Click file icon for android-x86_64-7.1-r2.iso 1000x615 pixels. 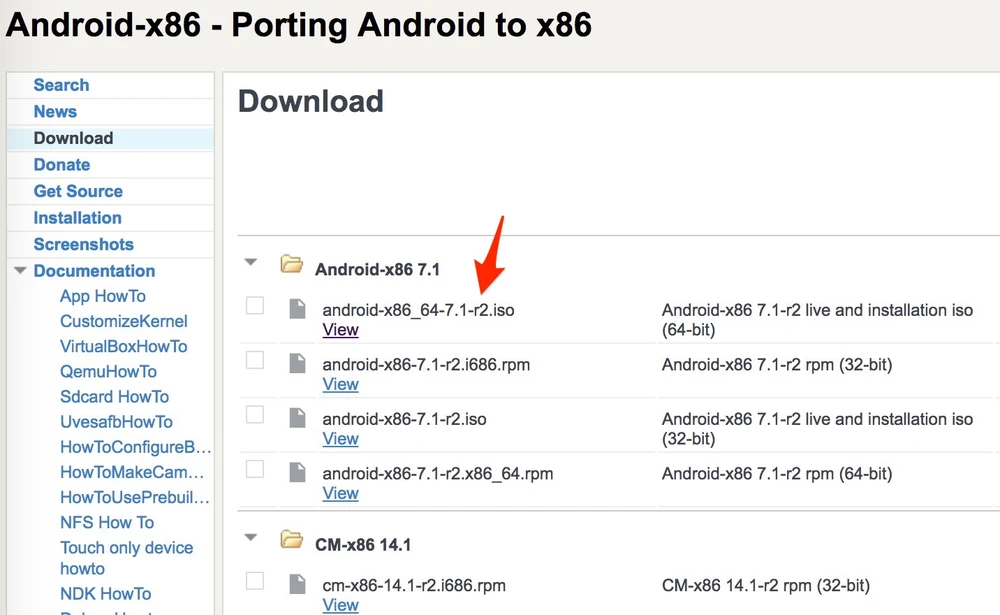[x=297, y=309]
